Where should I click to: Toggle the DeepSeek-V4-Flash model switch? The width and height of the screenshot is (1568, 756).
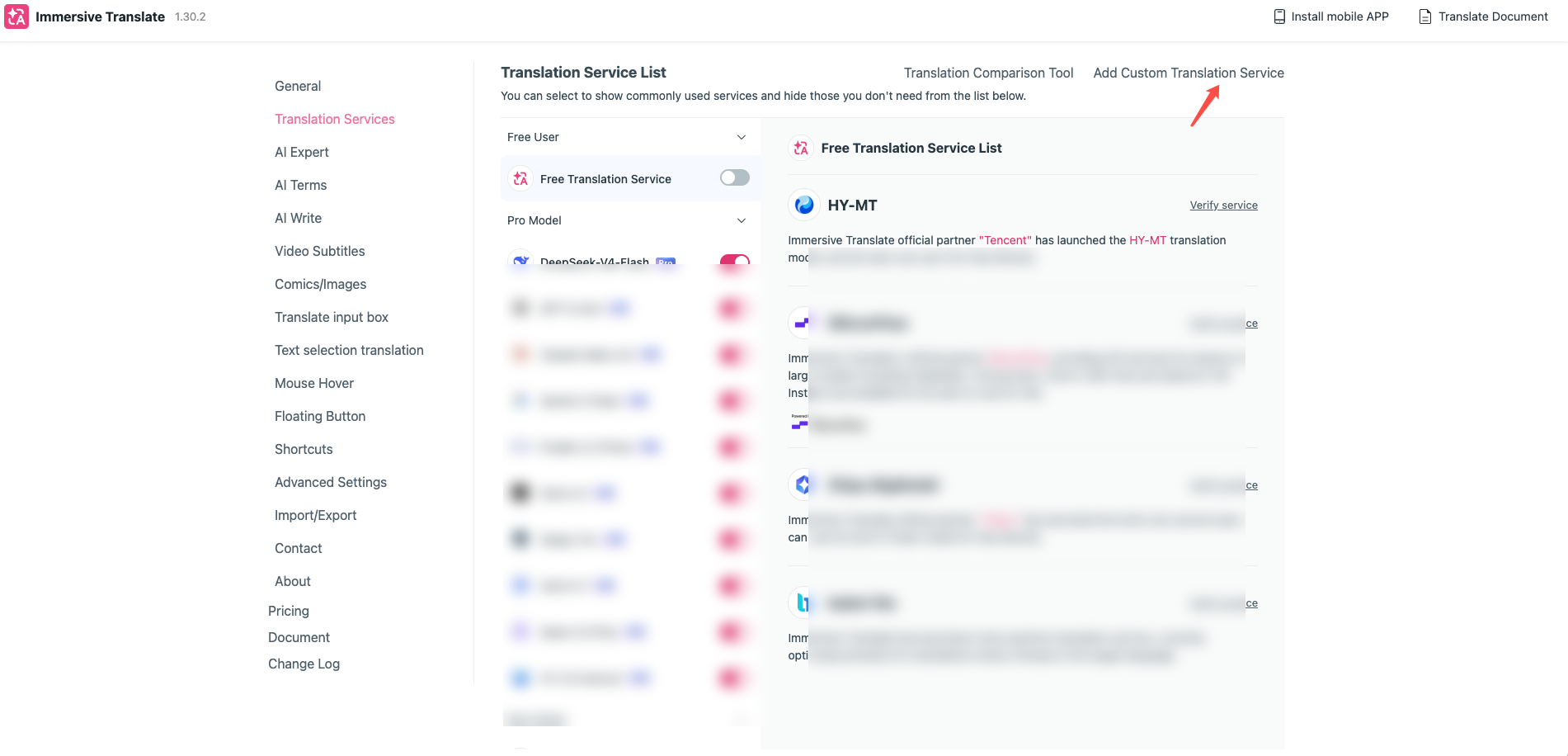[x=735, y=260]
